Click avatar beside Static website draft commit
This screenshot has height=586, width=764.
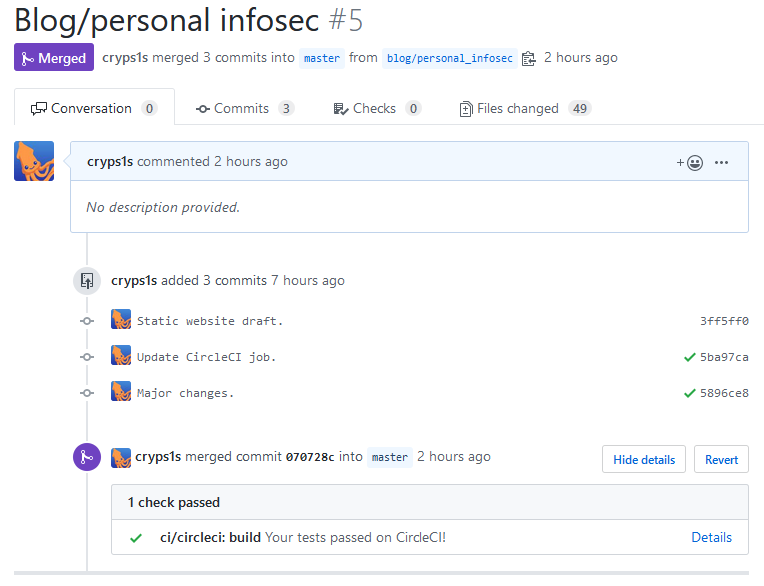pyautogui.click(x=121, y=319)
